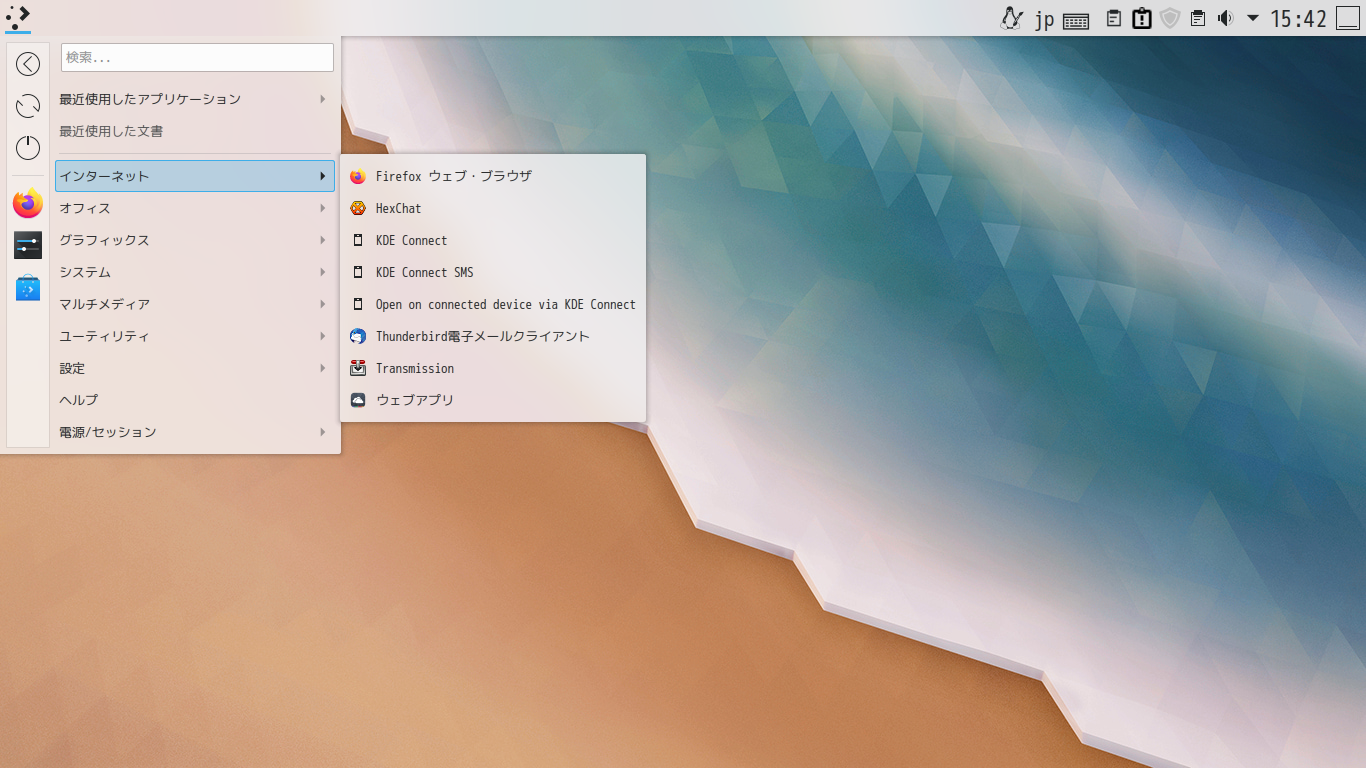Choose Open on connected device via KDE Connect
Image resolution: width=1366 pixels, height=768 pixels.
coord(493,304)
